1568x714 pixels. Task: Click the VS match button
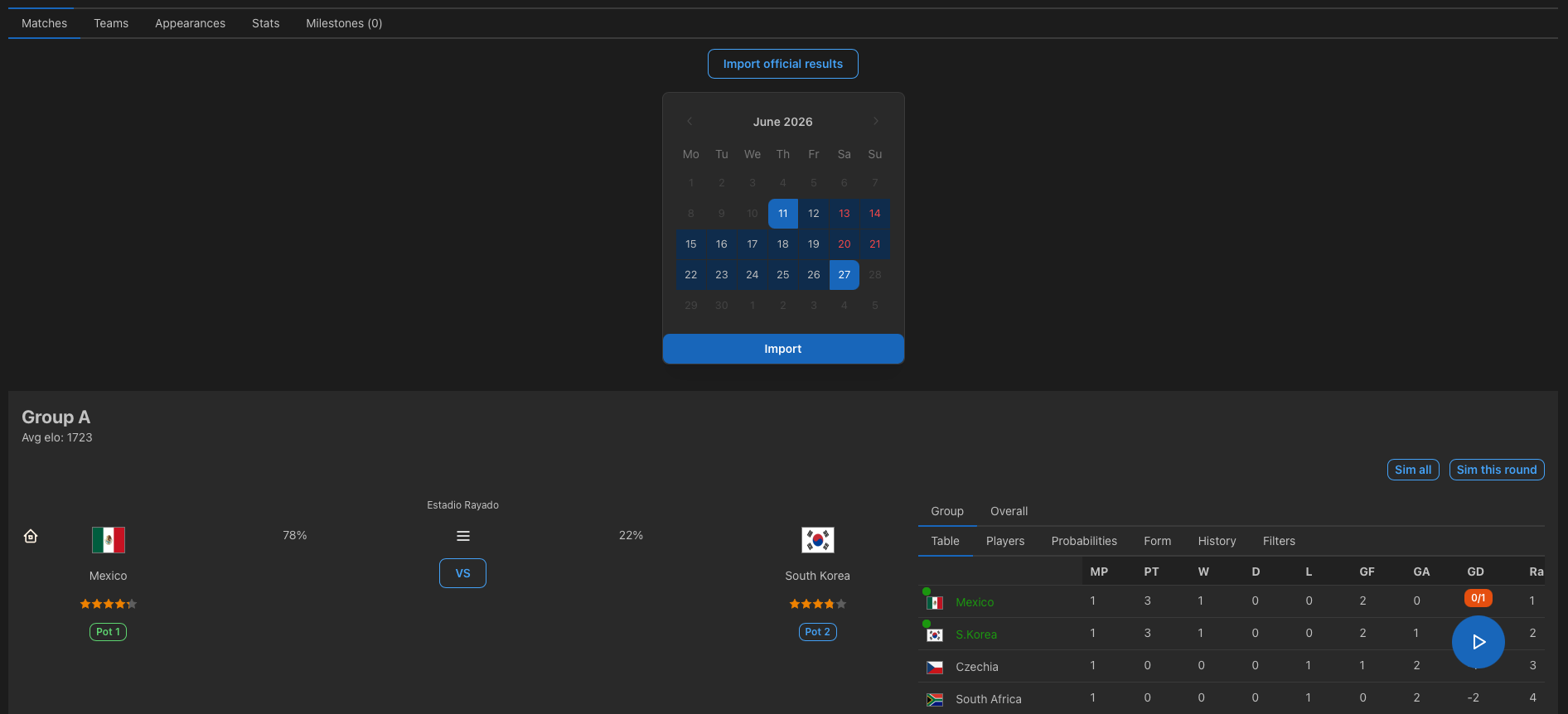pos(462,573)
